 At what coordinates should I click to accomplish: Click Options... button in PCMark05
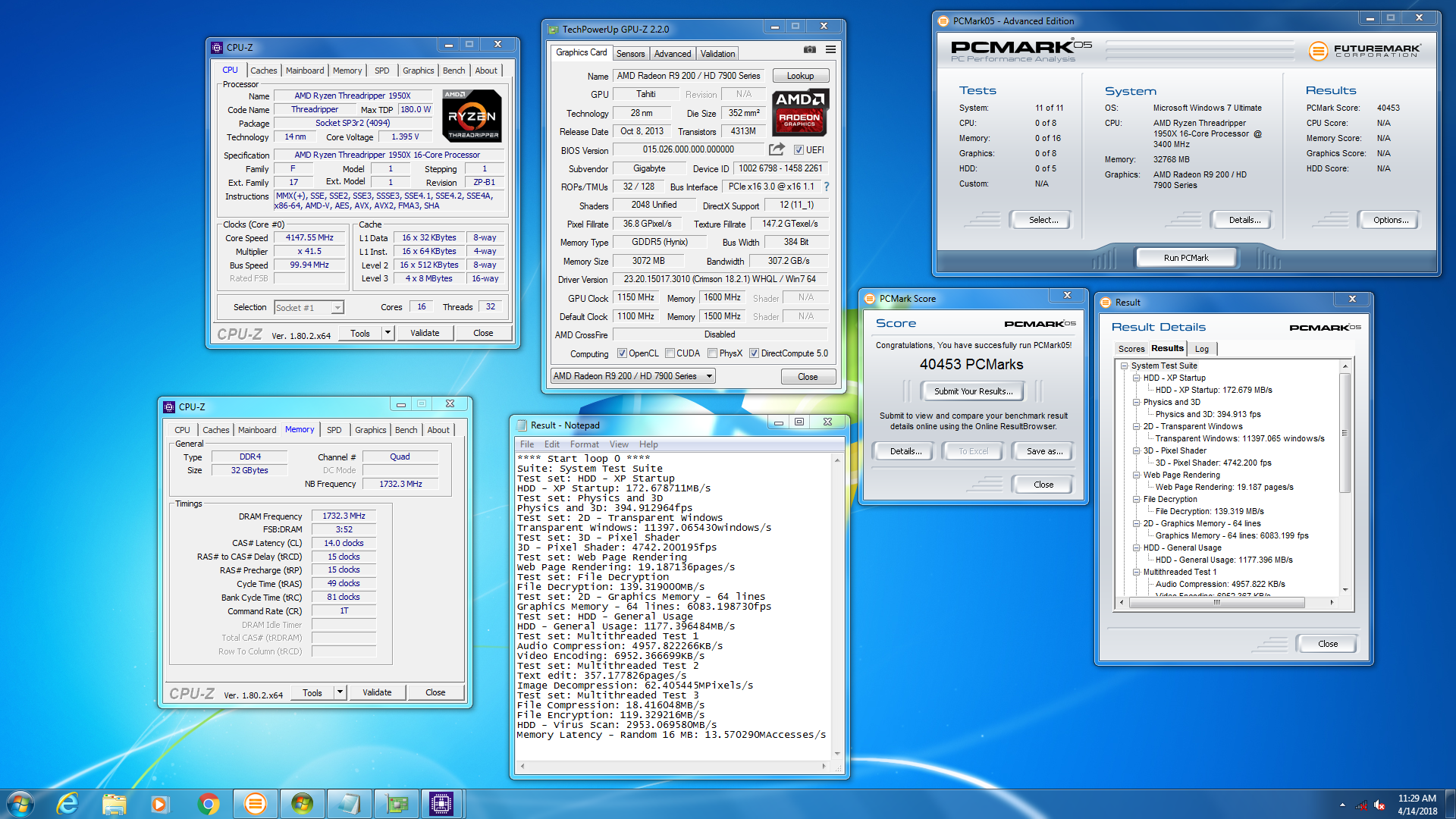click(x=1391, y=220)
